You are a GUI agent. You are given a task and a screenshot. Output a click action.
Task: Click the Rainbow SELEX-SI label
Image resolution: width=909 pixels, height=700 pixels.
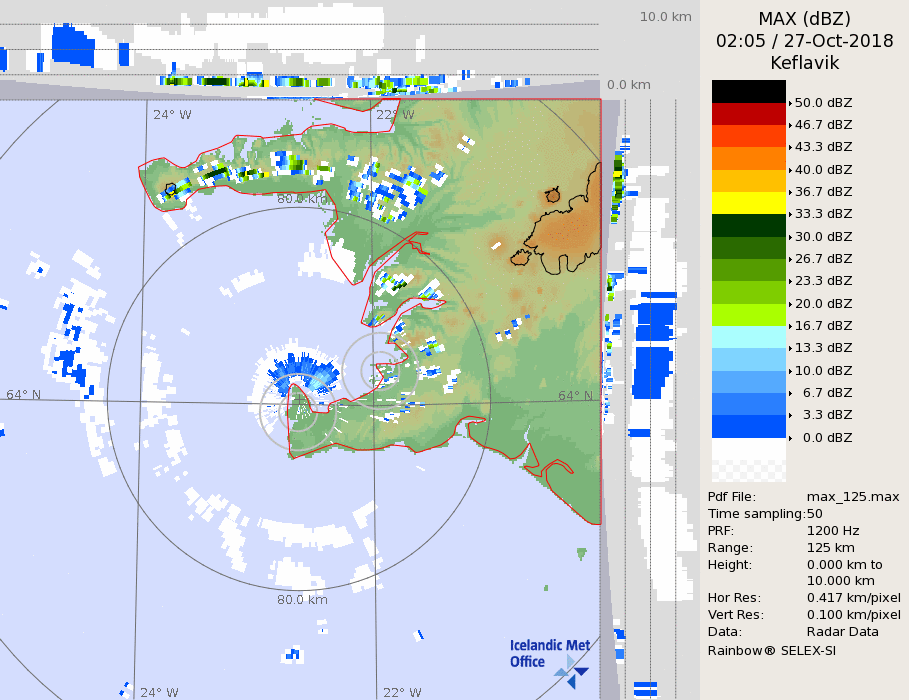pyautogui.click(x=771, y=650)
